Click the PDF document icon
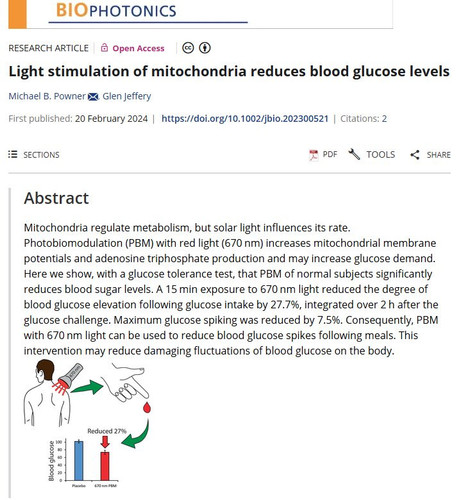This screenshot has height=500, width=463. click(314, 155)
